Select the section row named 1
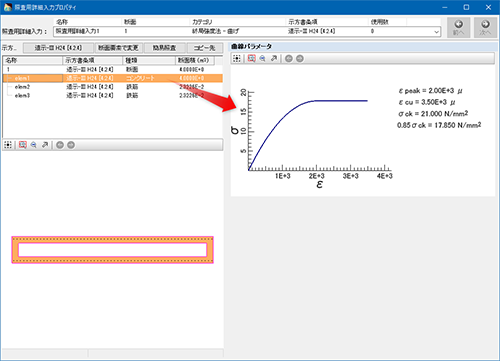 point(113,69)
